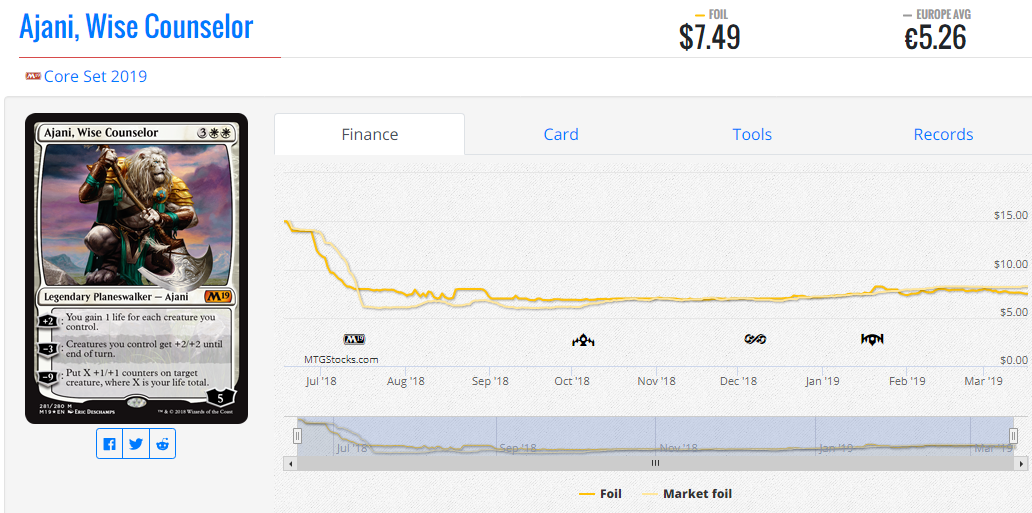The width and height of the screenshot is (1032, 513).
Task: Click the Jul '18 axis label
Action: point(322,381)
